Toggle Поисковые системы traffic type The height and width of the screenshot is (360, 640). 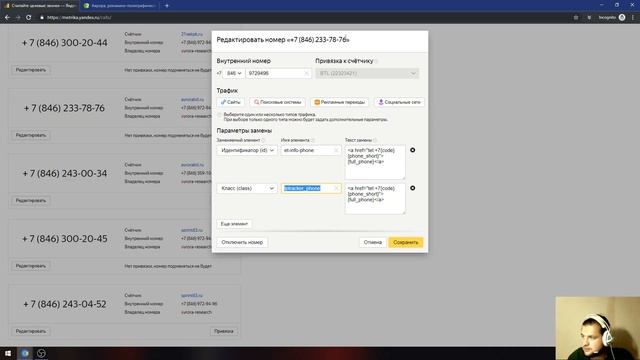(278, 102)
